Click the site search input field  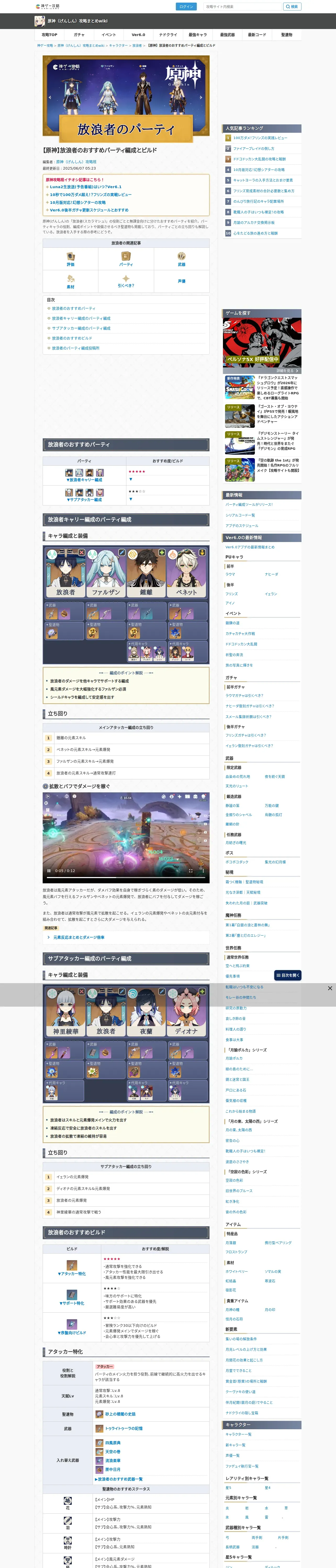243,7
